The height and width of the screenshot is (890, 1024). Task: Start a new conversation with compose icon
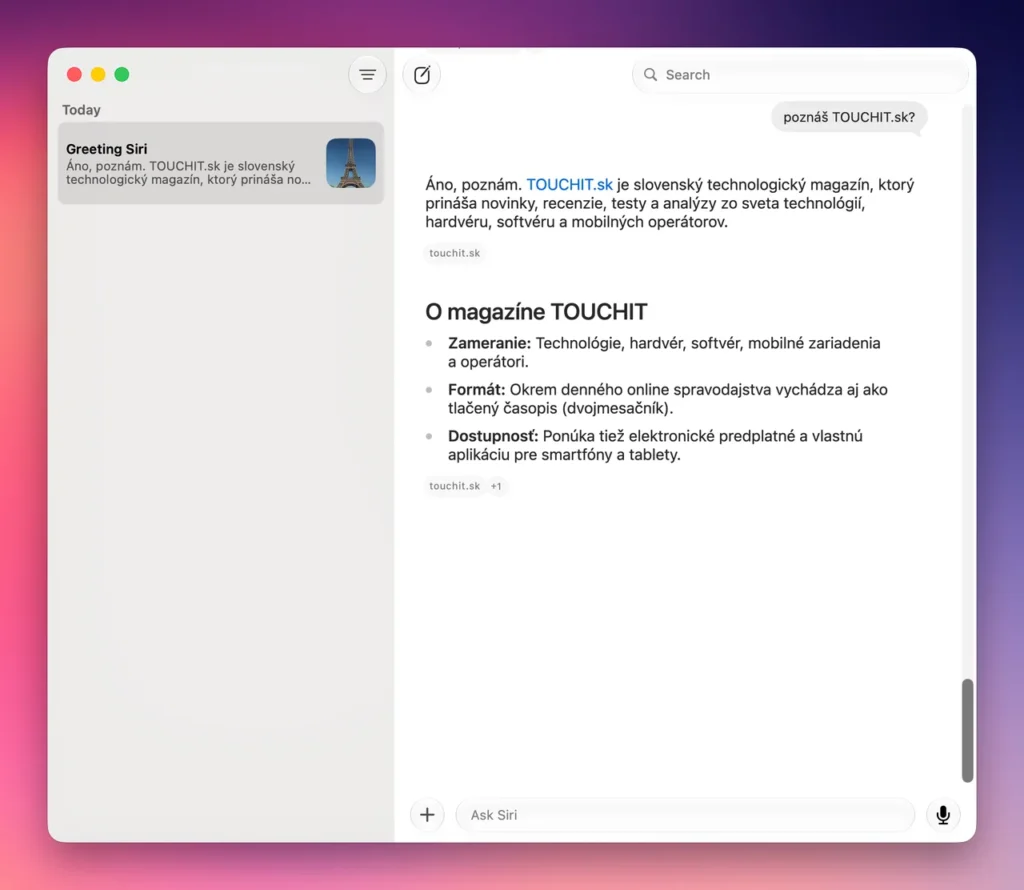pos(422,74)
